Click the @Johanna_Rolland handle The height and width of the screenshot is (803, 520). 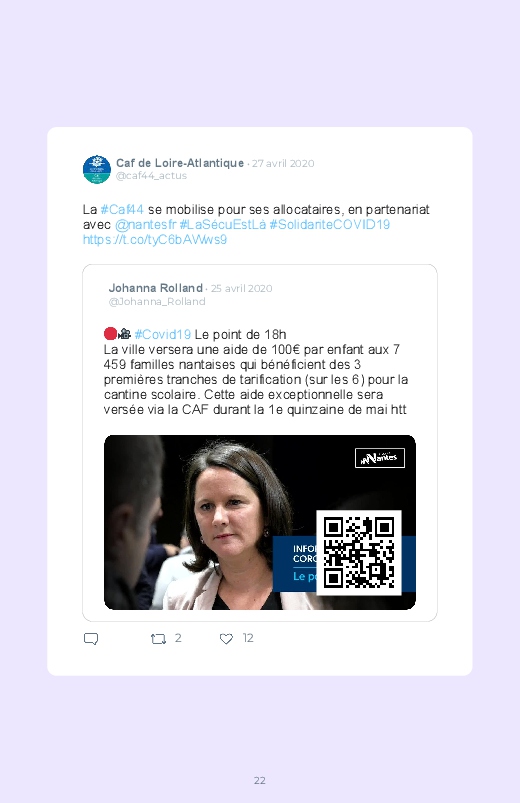pos(157,302)
